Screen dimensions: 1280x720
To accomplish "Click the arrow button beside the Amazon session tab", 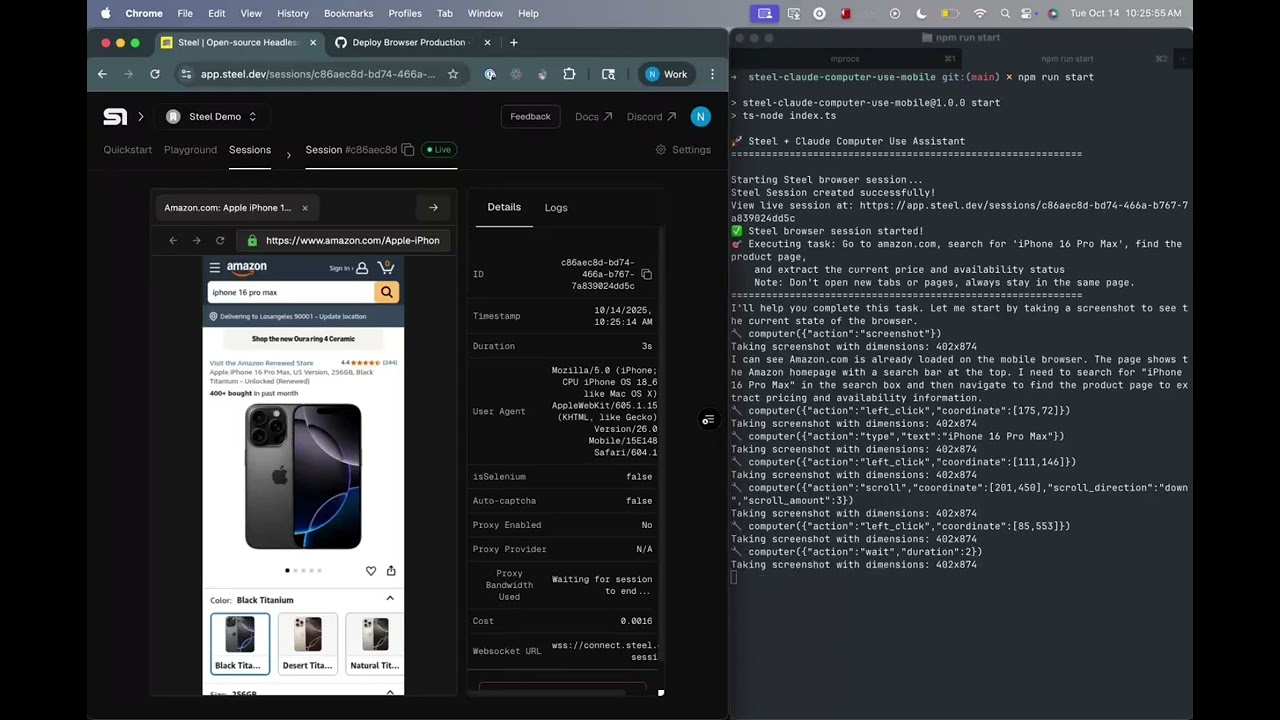I will point(433,208).
